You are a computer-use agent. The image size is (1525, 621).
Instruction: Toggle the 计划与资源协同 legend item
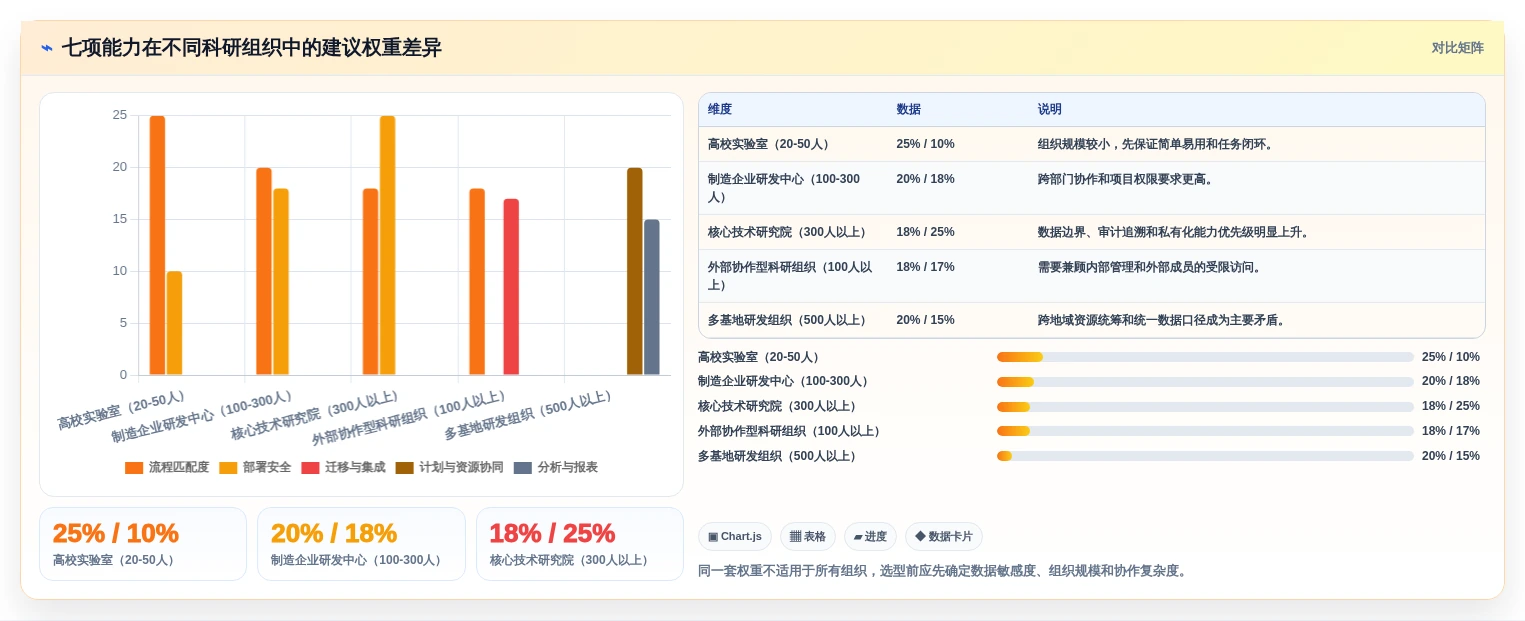pos(450,467)
